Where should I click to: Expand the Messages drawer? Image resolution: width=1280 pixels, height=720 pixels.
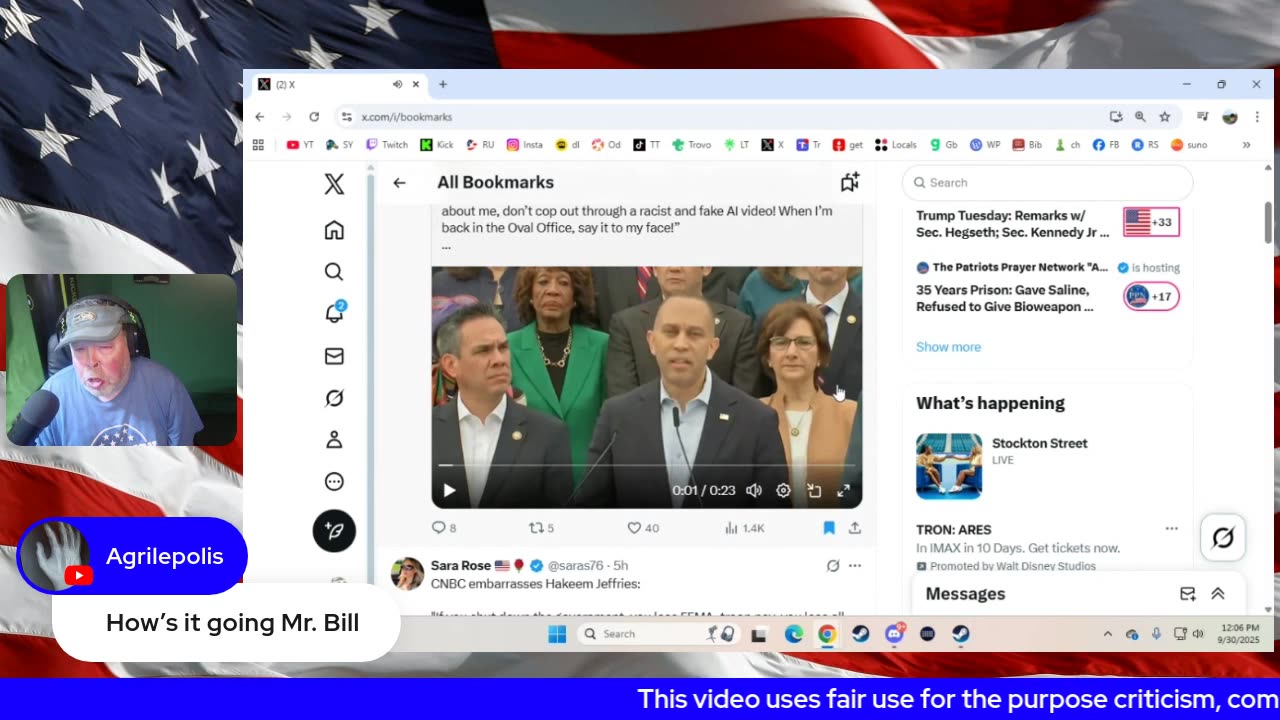1218,594
